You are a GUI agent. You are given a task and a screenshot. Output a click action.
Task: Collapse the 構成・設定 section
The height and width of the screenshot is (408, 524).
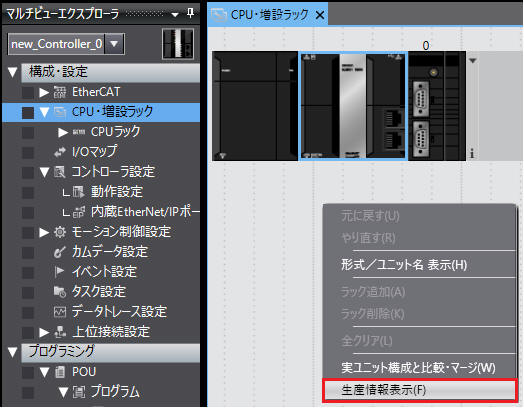pyautogui.click(x=12, y=72)
